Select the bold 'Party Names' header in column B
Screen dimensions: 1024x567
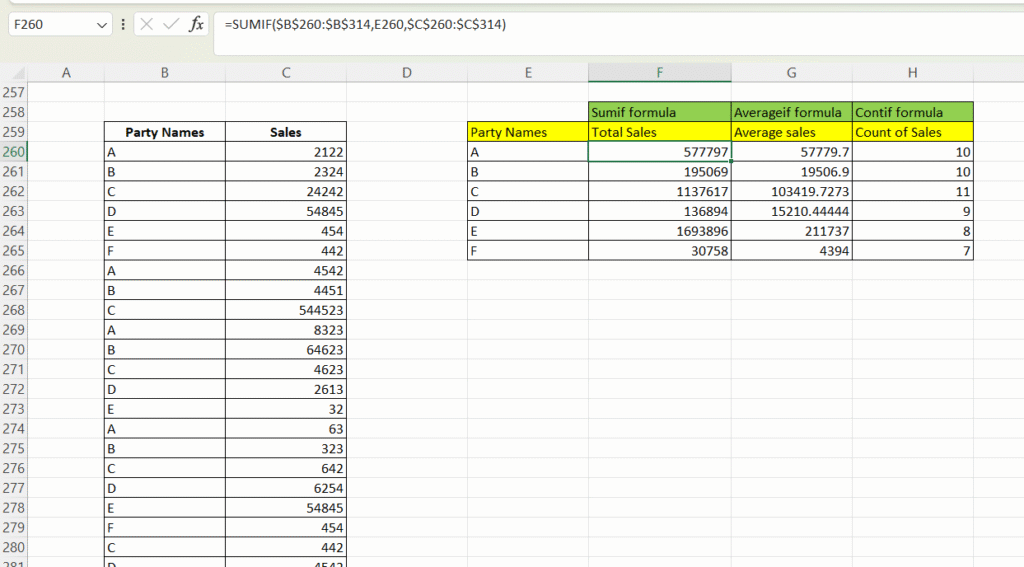[164, 132]
